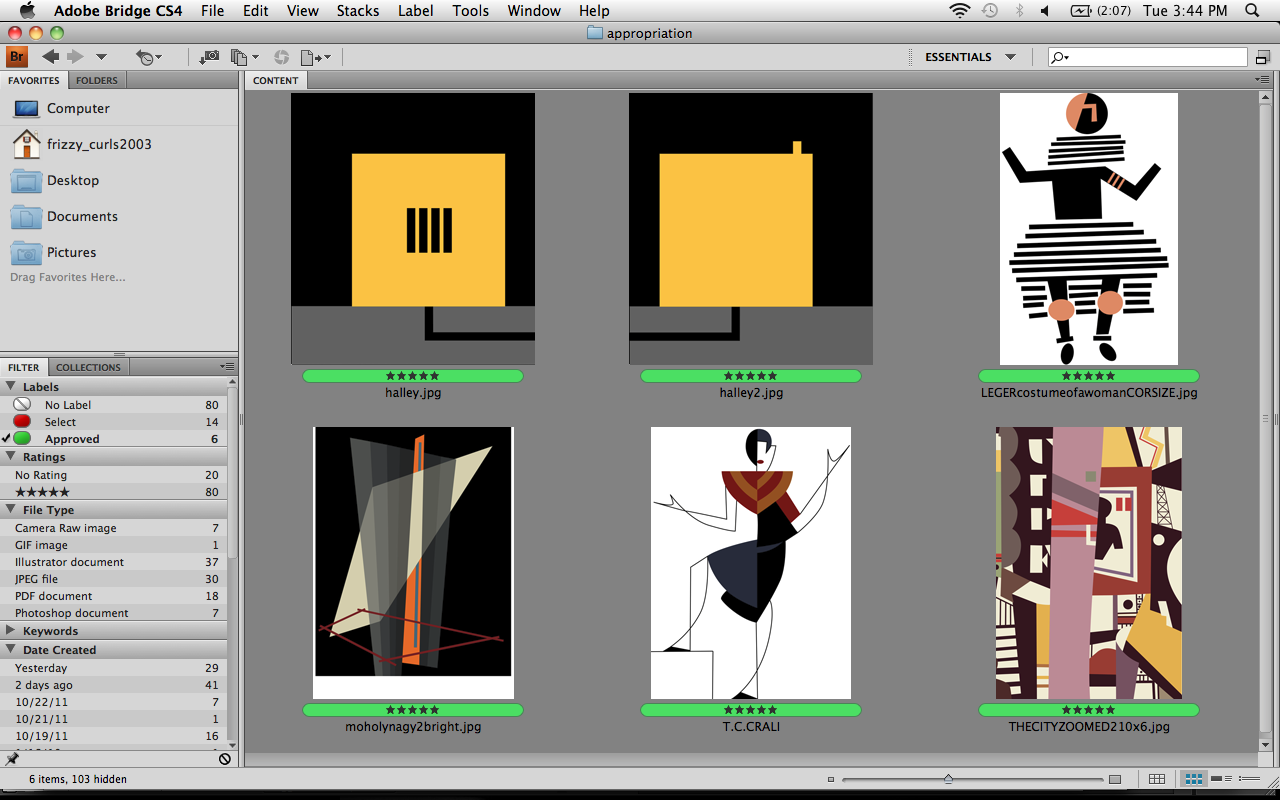Switch to view as details
The height and width of the screenshot is (800, 1280).
tap(1221, 779)
